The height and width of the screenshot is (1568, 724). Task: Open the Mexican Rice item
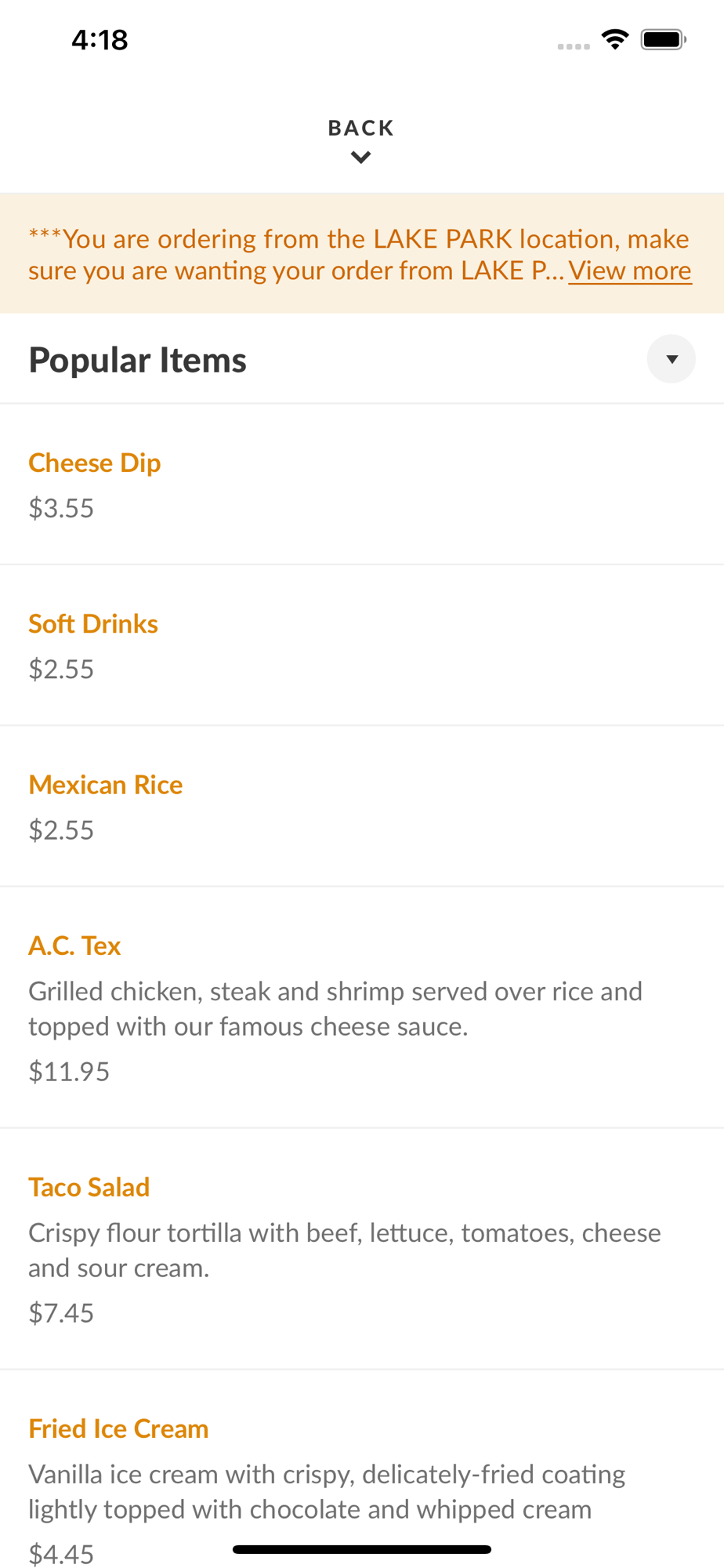coord(106,785)
